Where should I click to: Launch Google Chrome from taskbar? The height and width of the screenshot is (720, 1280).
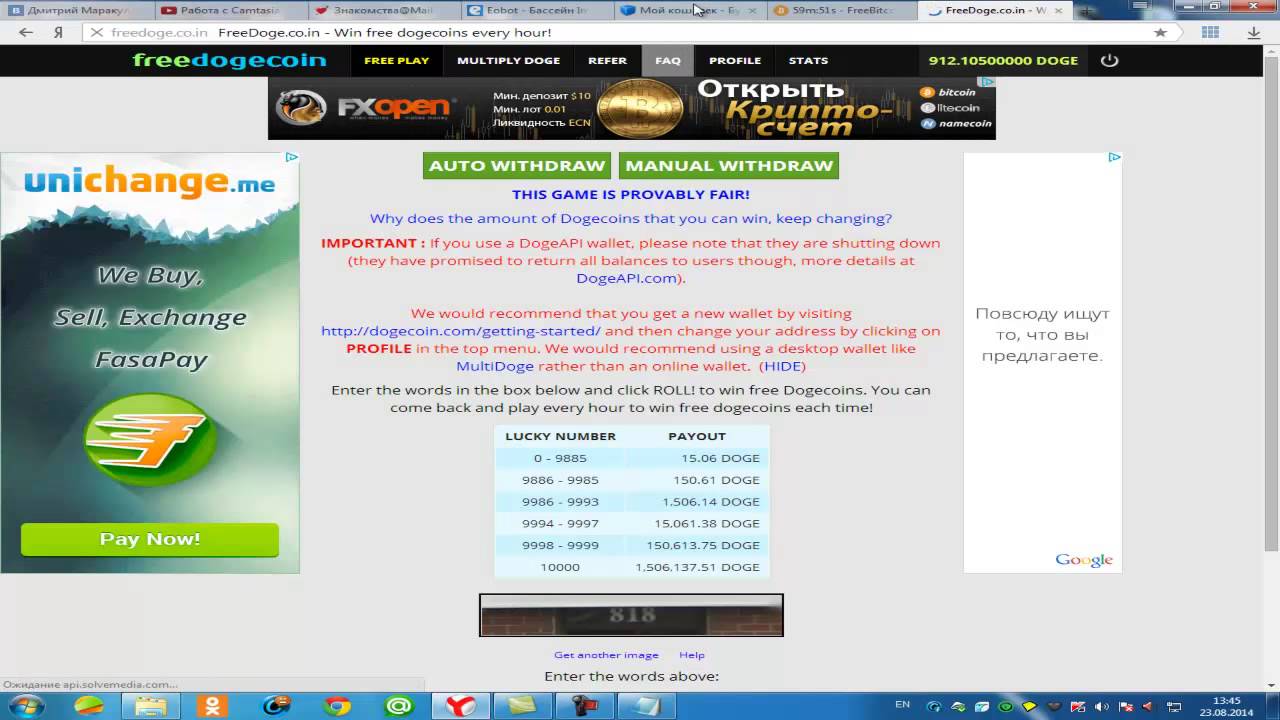(x=337, y=706)
